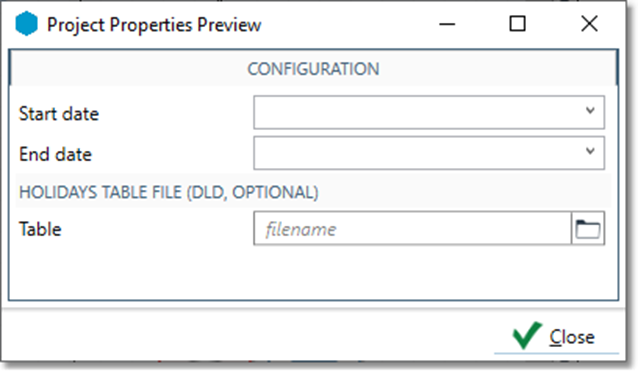The height and width of the screenshot is (373, 638).
Task: Browse for holidays table using folder icon
Action: 588,229
